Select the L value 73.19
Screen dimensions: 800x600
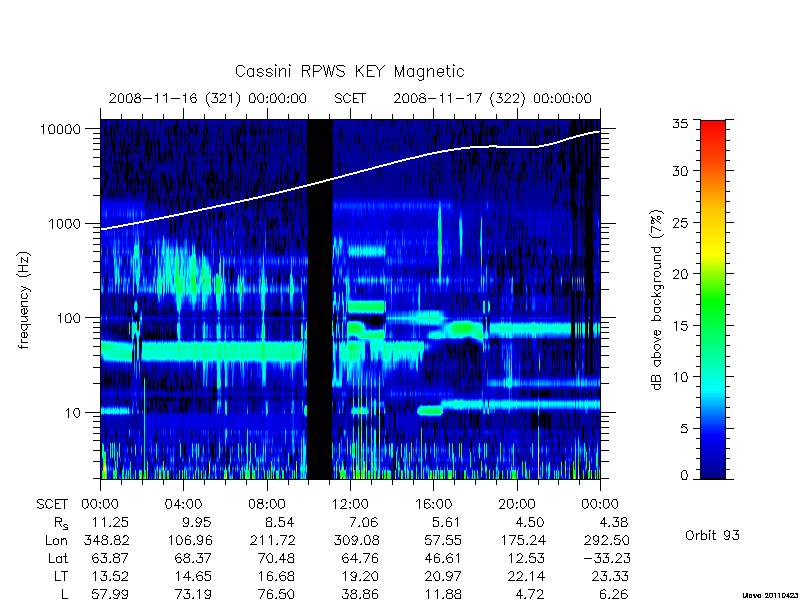(x=194, y=594)
